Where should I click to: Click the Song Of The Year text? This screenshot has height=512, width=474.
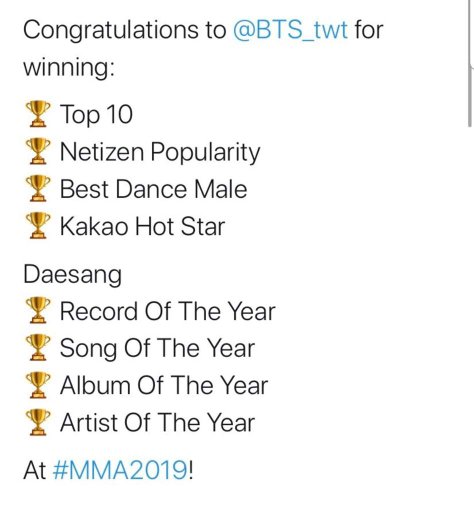pos(157,349)
